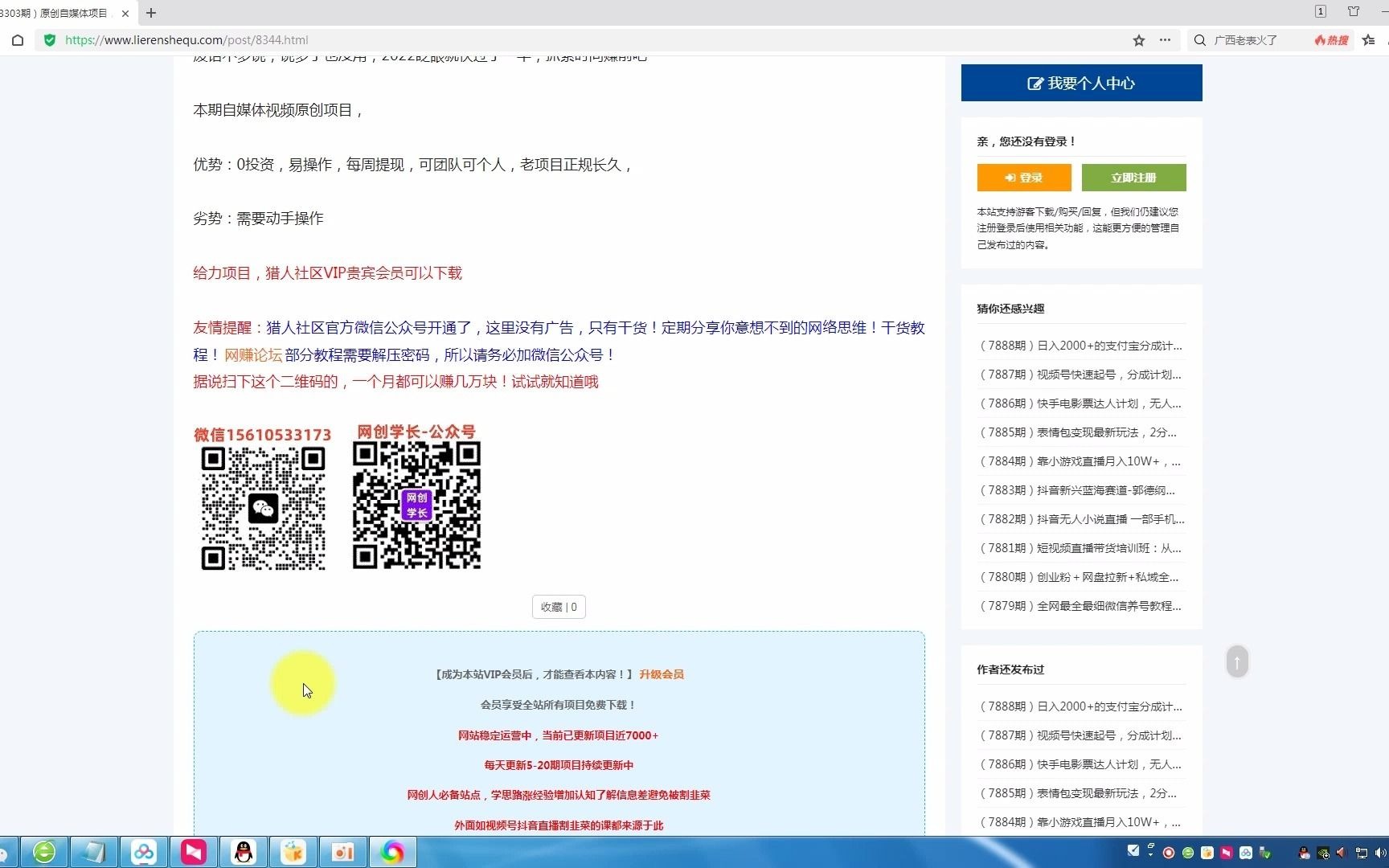Click the QQ penguin tray icon

[x=1304, y=853]
